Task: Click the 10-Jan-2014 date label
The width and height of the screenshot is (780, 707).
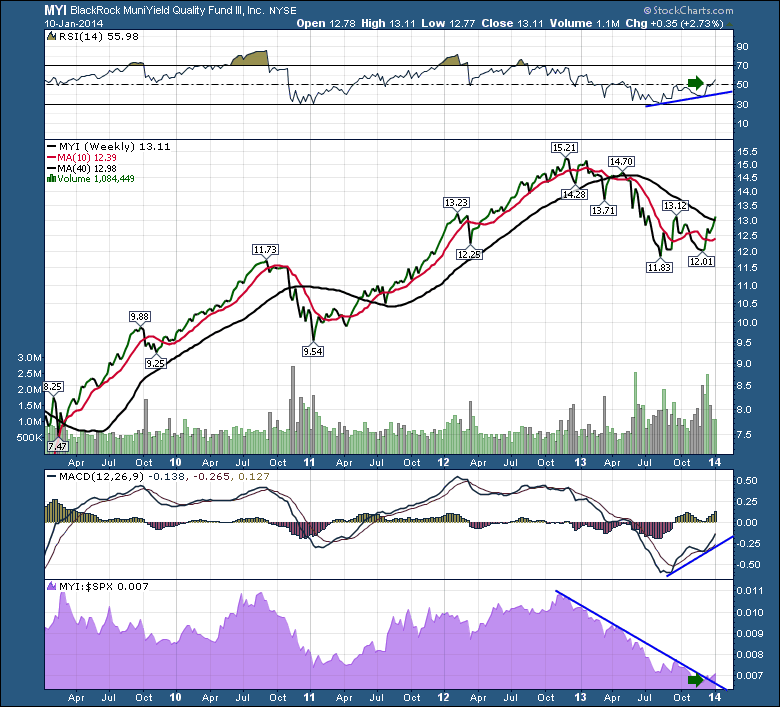Action: click(x=74, y=23)
